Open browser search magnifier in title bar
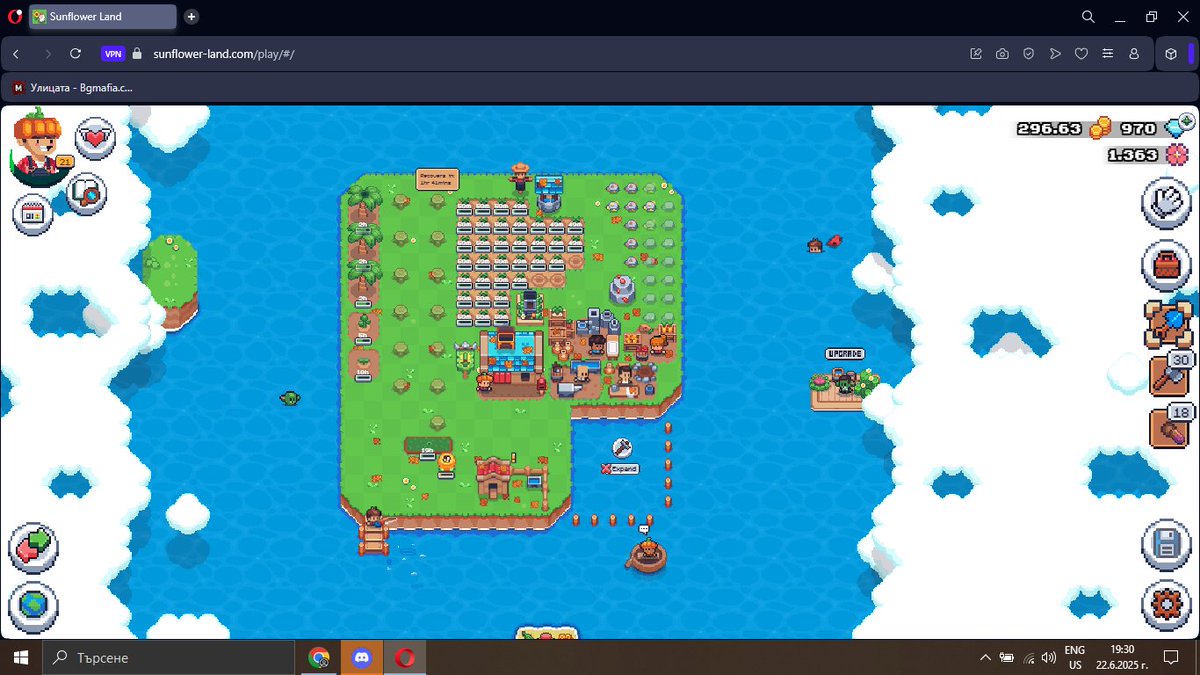Screen dimensions: 1200x675 pos(1088,16)
